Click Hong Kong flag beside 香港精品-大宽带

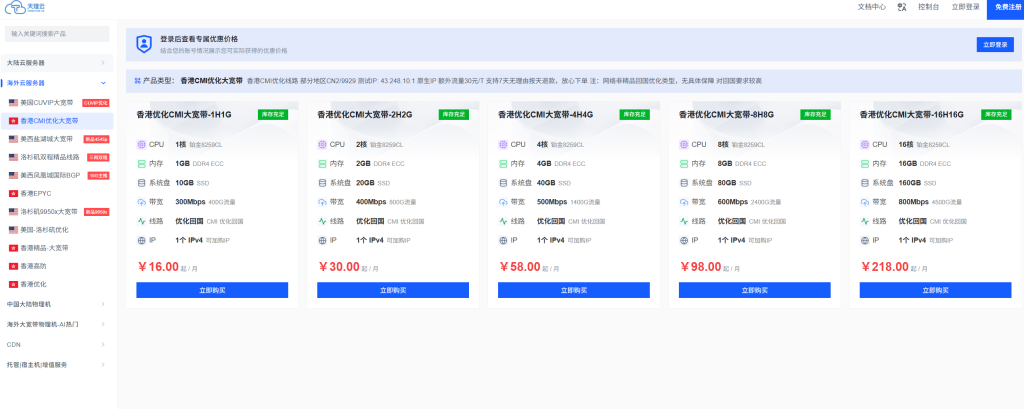coord(13,248)
